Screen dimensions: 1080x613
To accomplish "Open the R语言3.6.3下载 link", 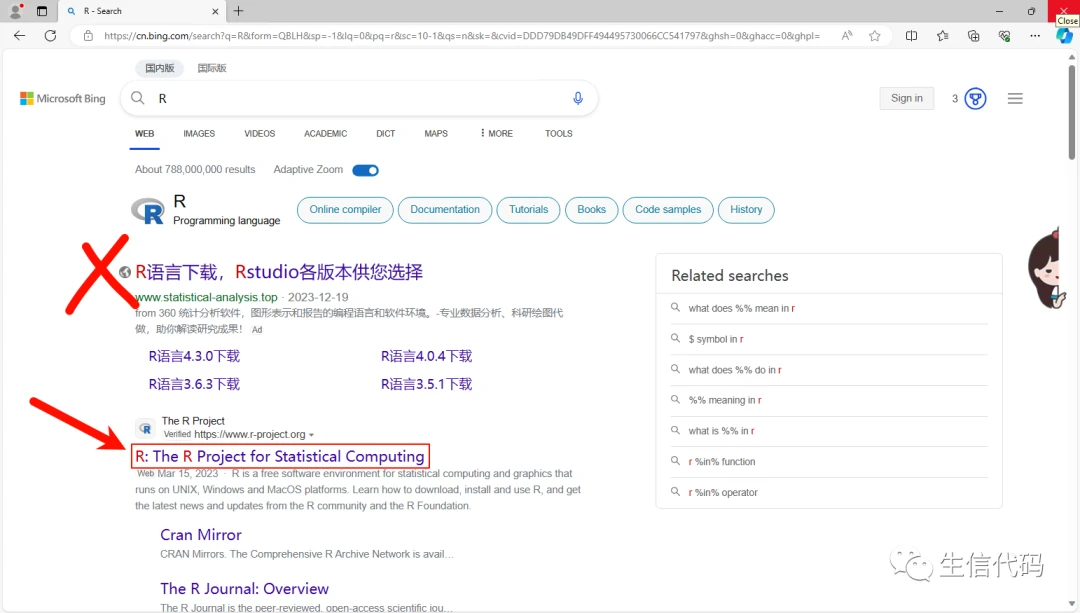I will [194, 384].
